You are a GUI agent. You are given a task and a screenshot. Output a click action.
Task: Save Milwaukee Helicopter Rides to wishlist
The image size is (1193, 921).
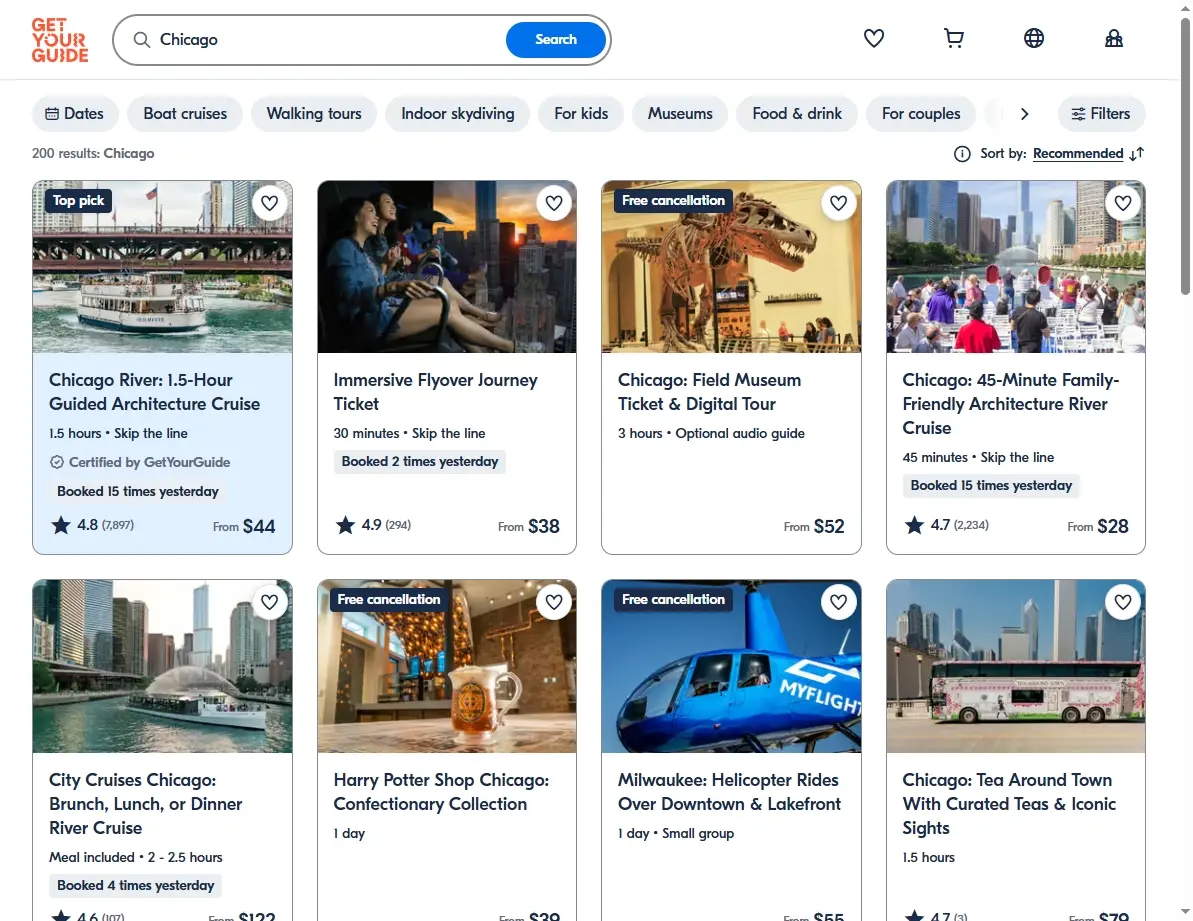point(838,602)
